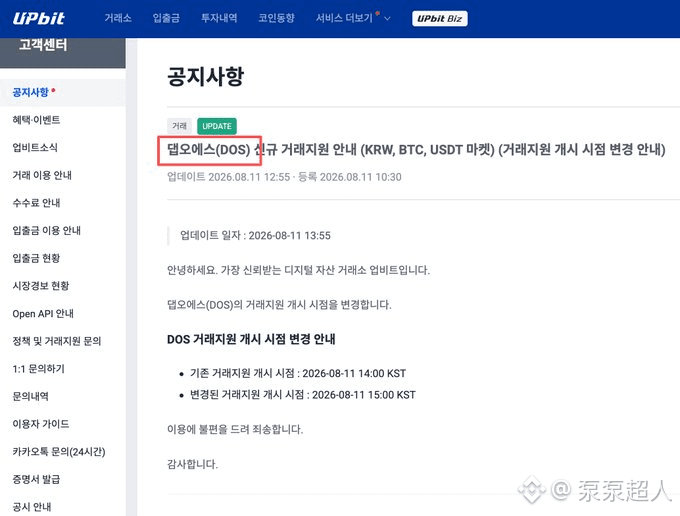This screenshot has height=516, width=680.
Task: Click the 안녕하세요 greeting paragraph
Action: point(298,270)
